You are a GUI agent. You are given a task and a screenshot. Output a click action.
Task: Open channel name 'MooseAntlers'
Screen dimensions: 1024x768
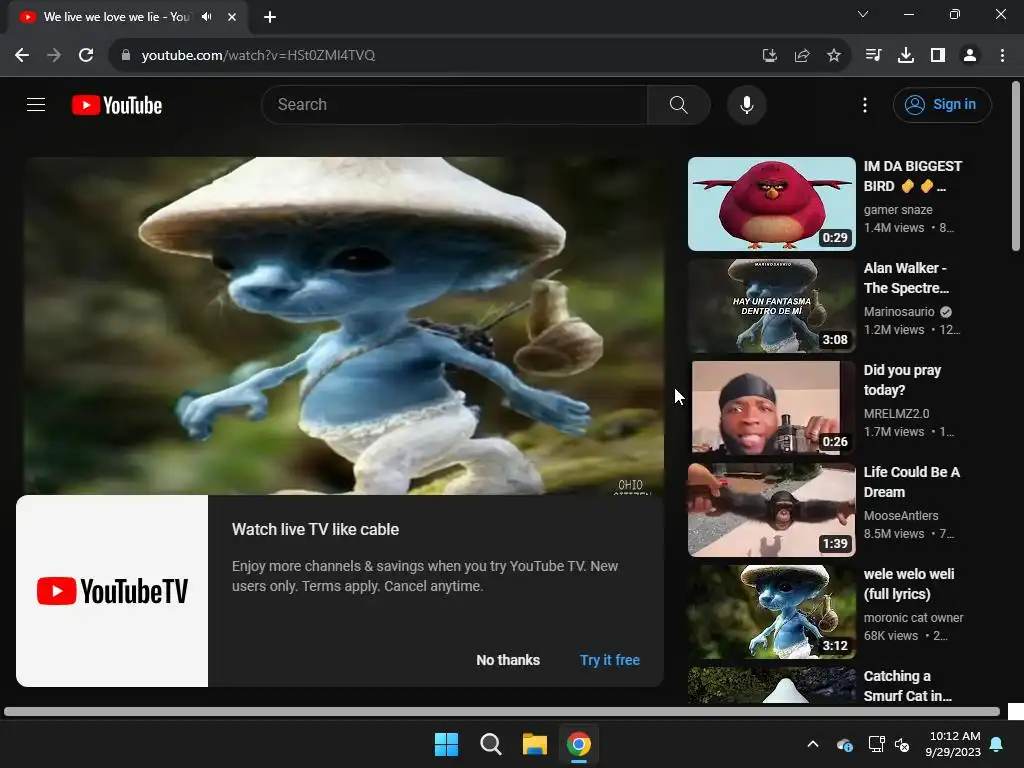pyautogui.click(x=901, y=515)
